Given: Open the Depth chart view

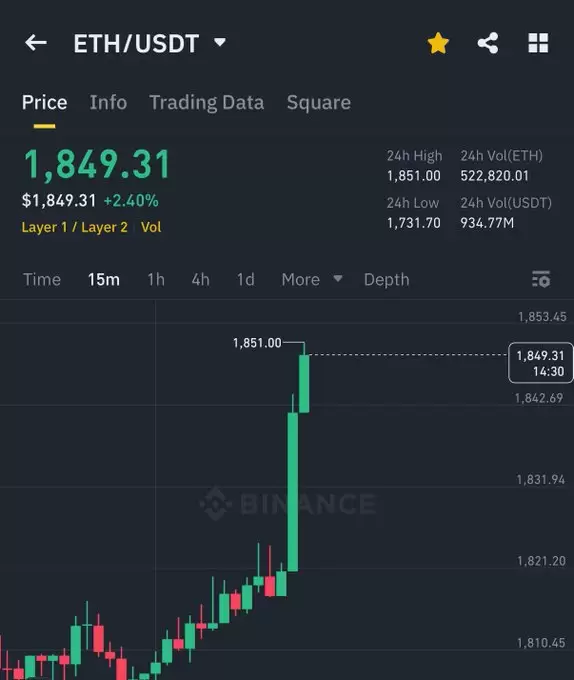Looking at the screenshot, I should 386,279.
